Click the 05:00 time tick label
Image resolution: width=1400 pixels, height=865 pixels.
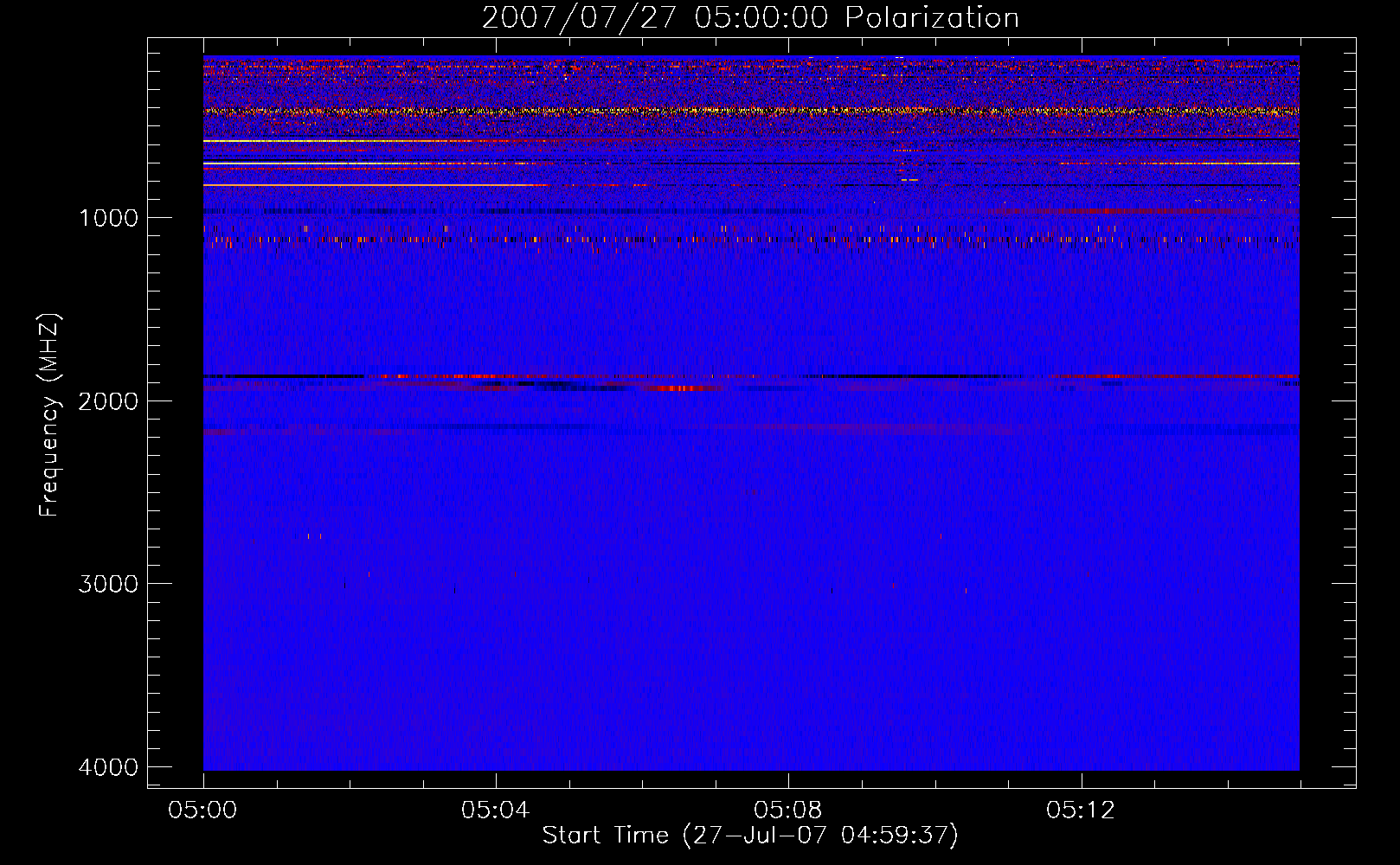[x=203, y=811]
